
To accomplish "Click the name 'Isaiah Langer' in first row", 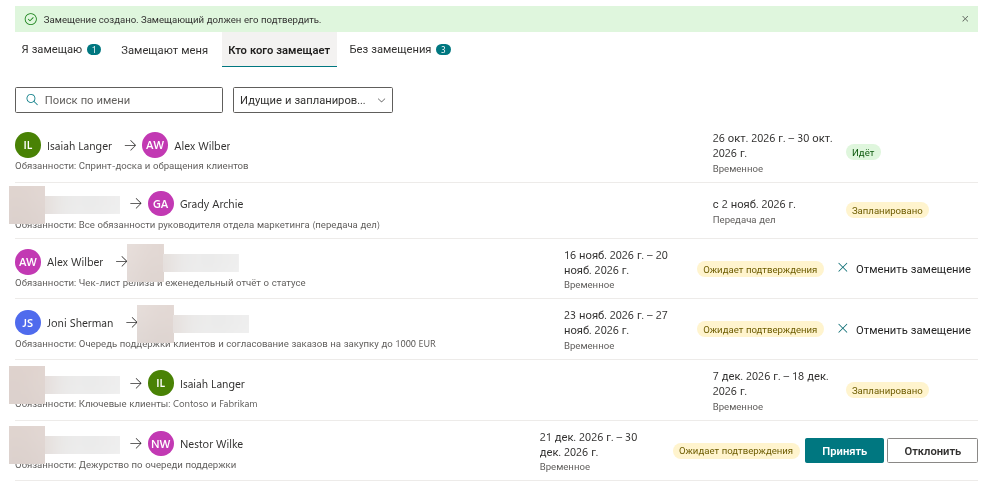I will click(79, 146).
